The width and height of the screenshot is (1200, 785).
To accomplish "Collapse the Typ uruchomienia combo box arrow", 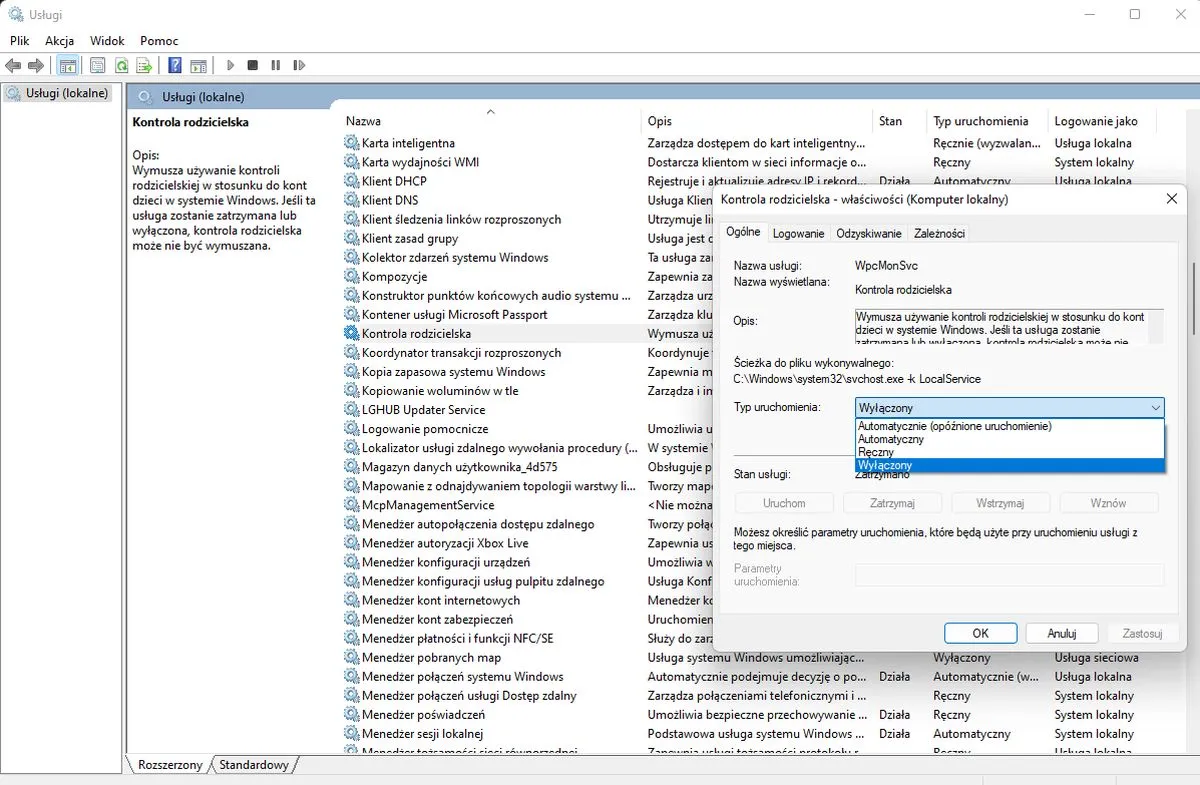I will [x=1155, y=408].
